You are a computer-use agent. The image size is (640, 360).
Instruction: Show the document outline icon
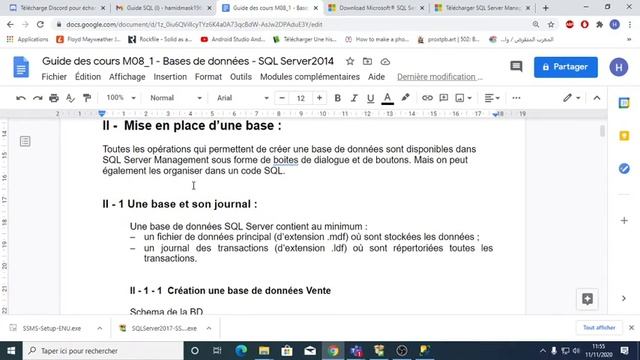click(x=25, y=141)
